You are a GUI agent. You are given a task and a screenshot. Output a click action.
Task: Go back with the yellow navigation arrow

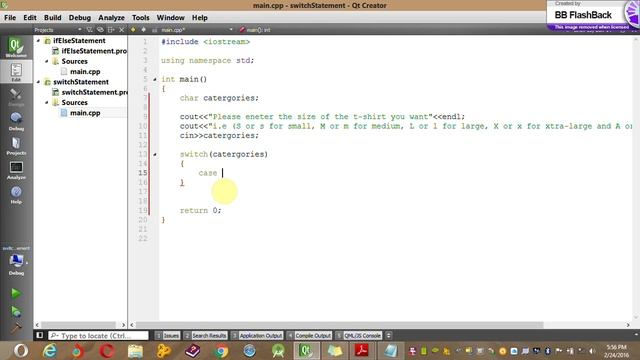pyautogui.click(x=133, y=30)
